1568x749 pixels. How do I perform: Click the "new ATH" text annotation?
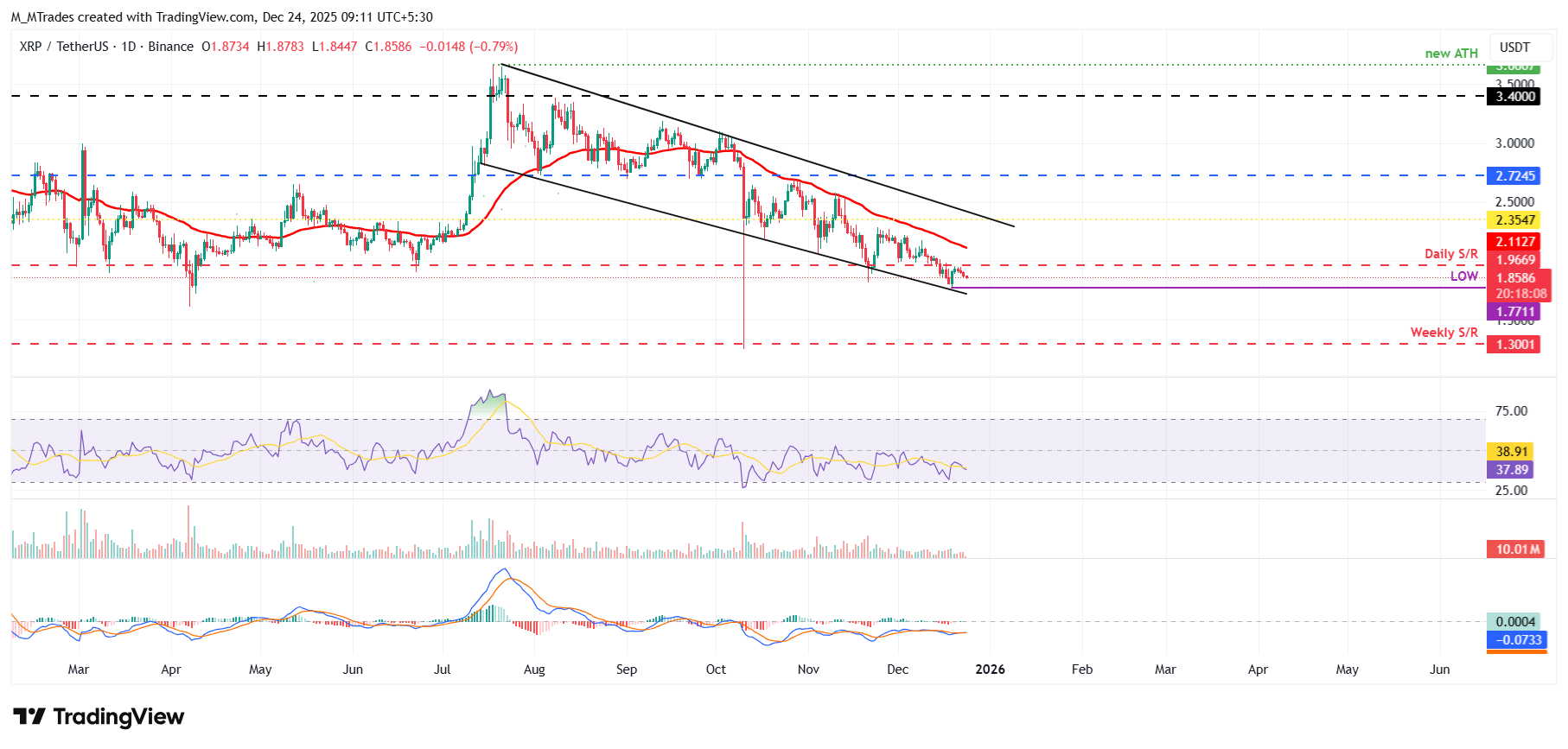1451,54
